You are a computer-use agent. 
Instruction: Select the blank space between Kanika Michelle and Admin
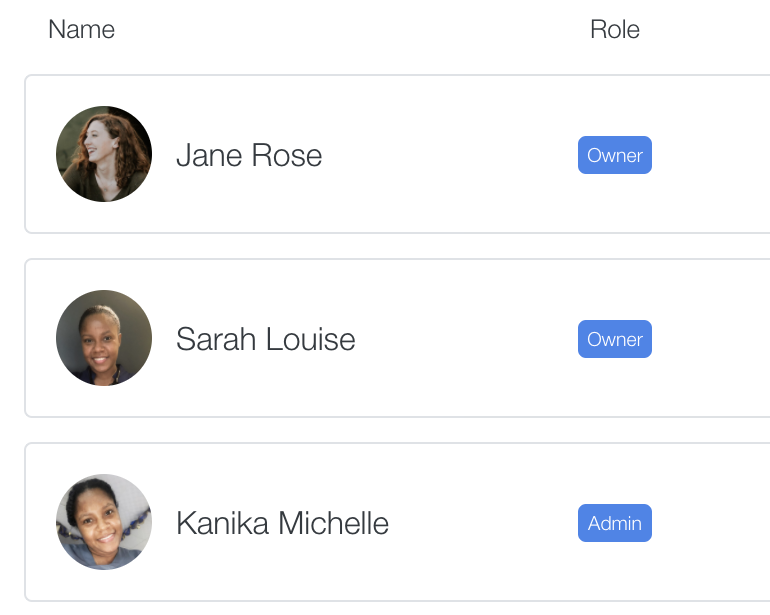[483, 523]
